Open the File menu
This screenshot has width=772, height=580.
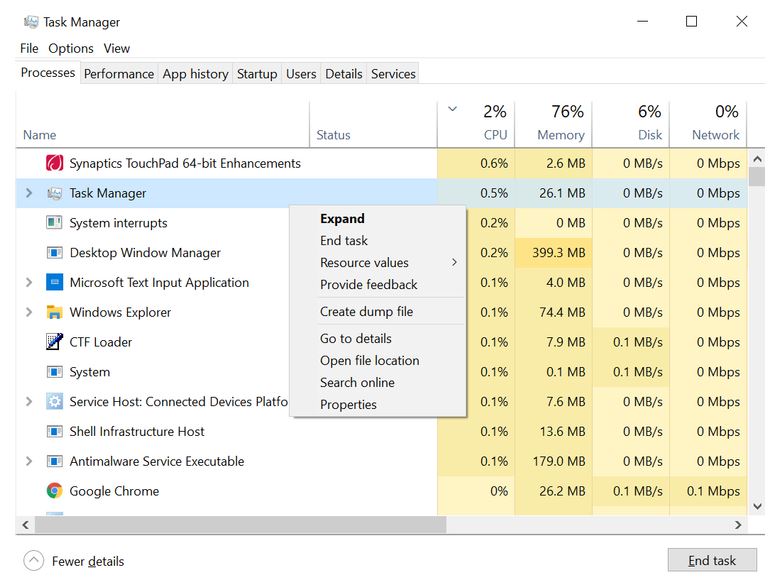(x=29, y=48)
